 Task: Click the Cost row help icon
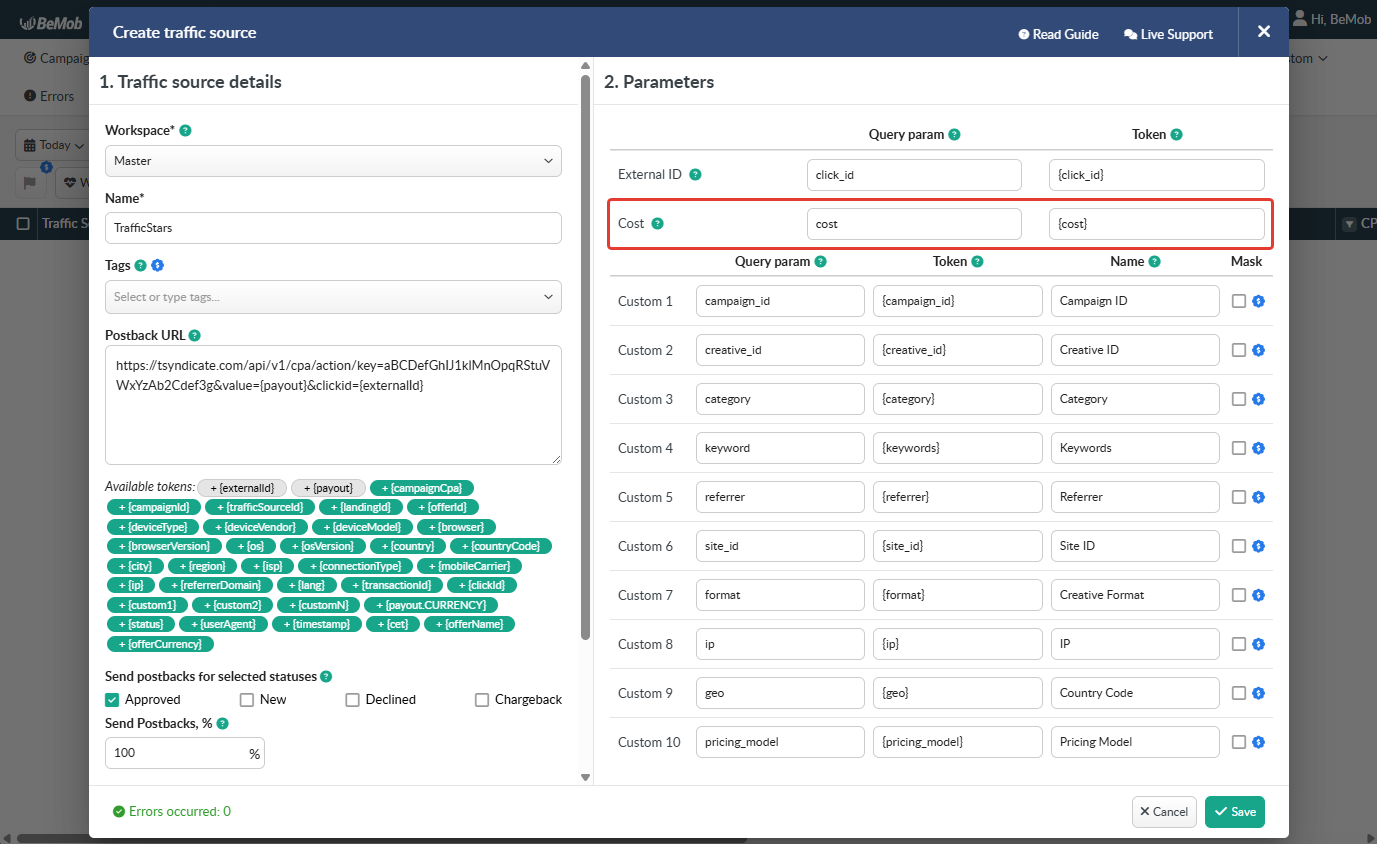point(657,224)
